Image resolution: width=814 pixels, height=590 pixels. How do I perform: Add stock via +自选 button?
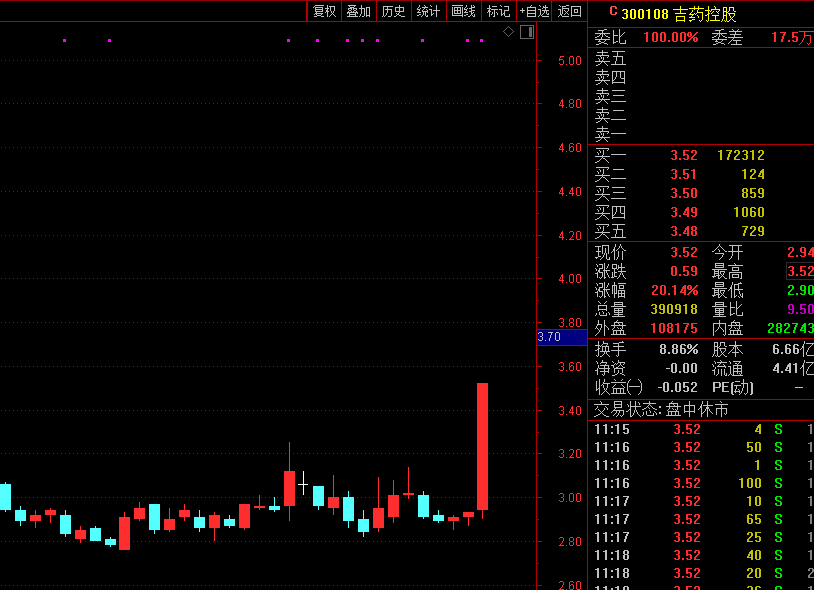point(534,11)
